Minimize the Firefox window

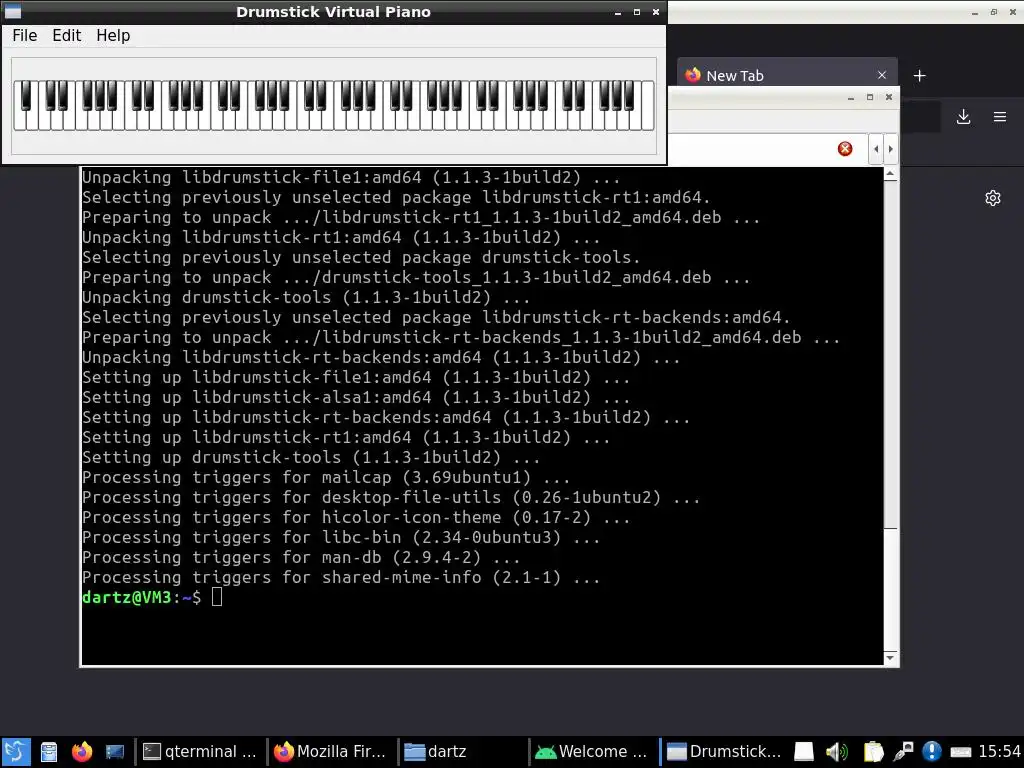tap(974, 12)
